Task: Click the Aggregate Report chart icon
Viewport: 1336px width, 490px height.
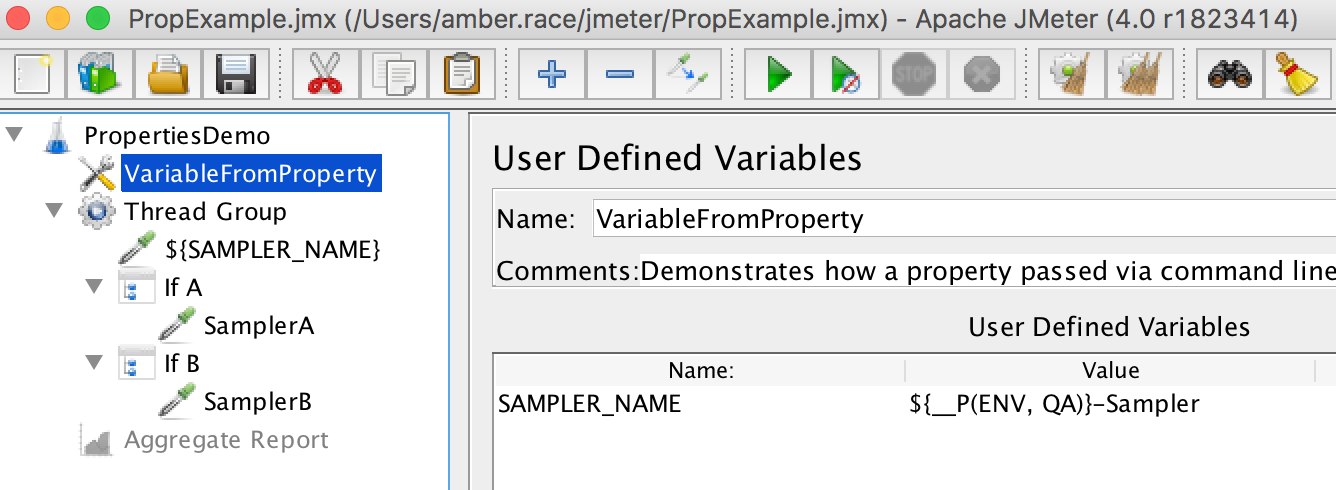Action: [x=97, y=441]
